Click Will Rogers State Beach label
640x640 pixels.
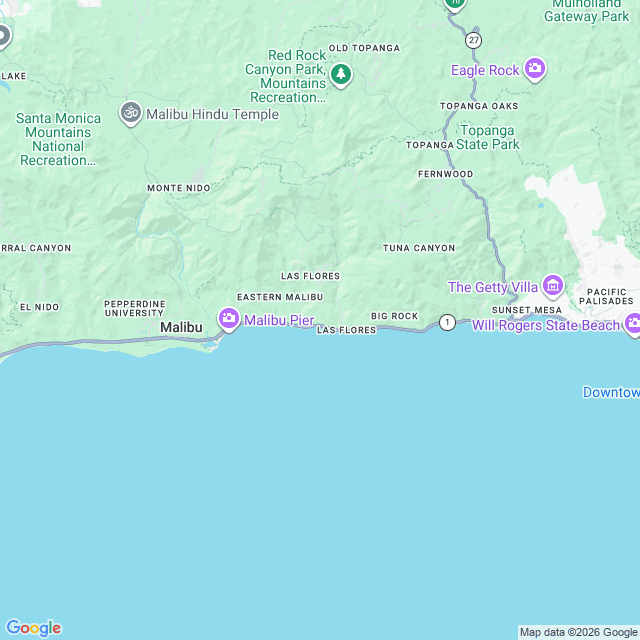click(x=546, y=325)
